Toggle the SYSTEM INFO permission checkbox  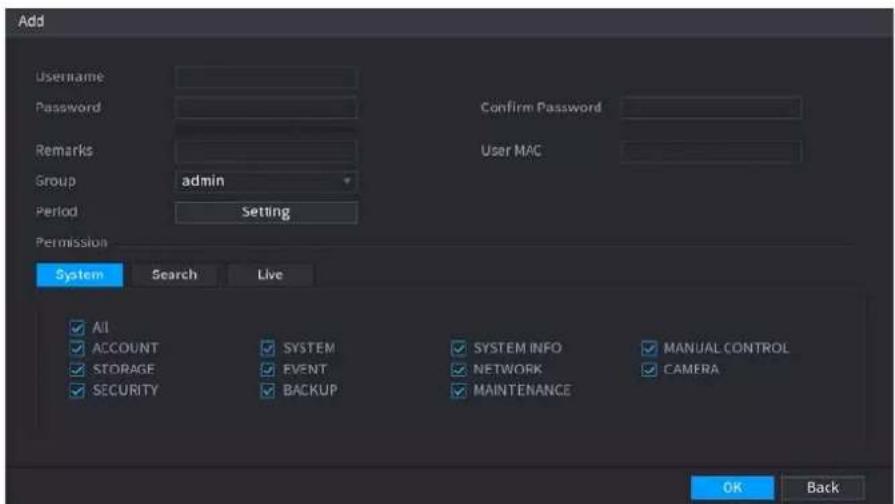click(x=458, y=348)
